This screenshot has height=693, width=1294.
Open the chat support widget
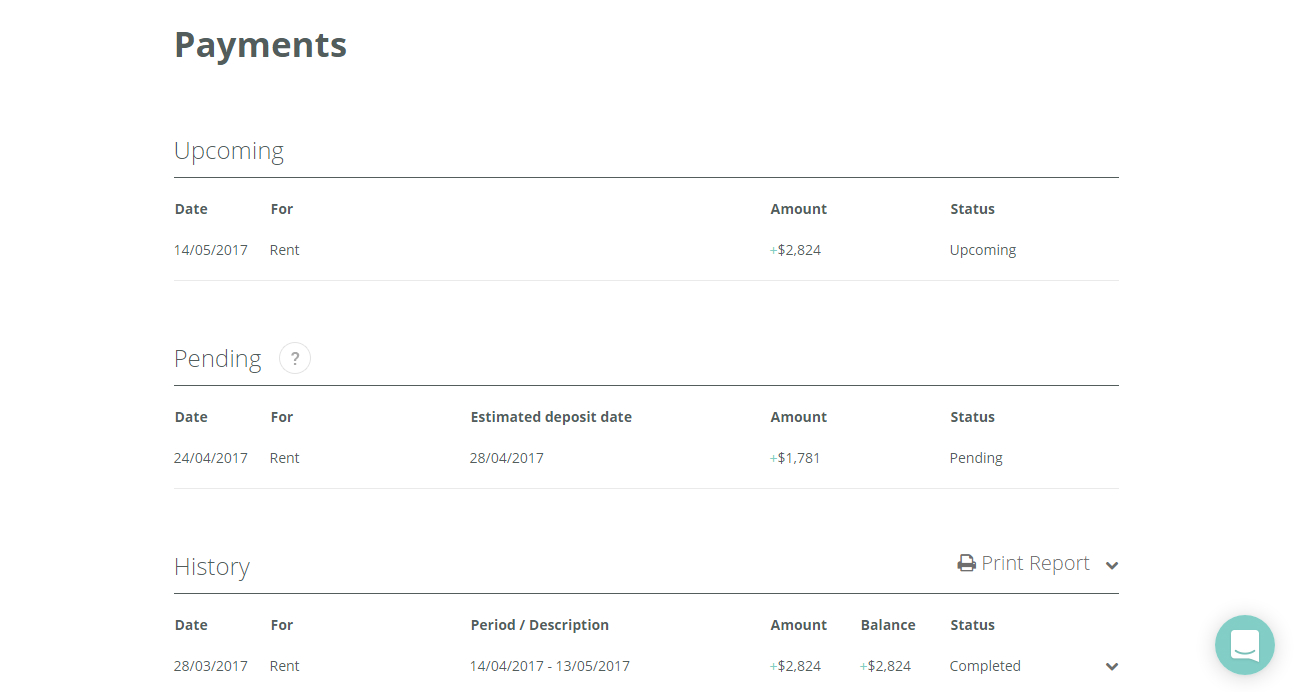click(x=1244, y=645)
